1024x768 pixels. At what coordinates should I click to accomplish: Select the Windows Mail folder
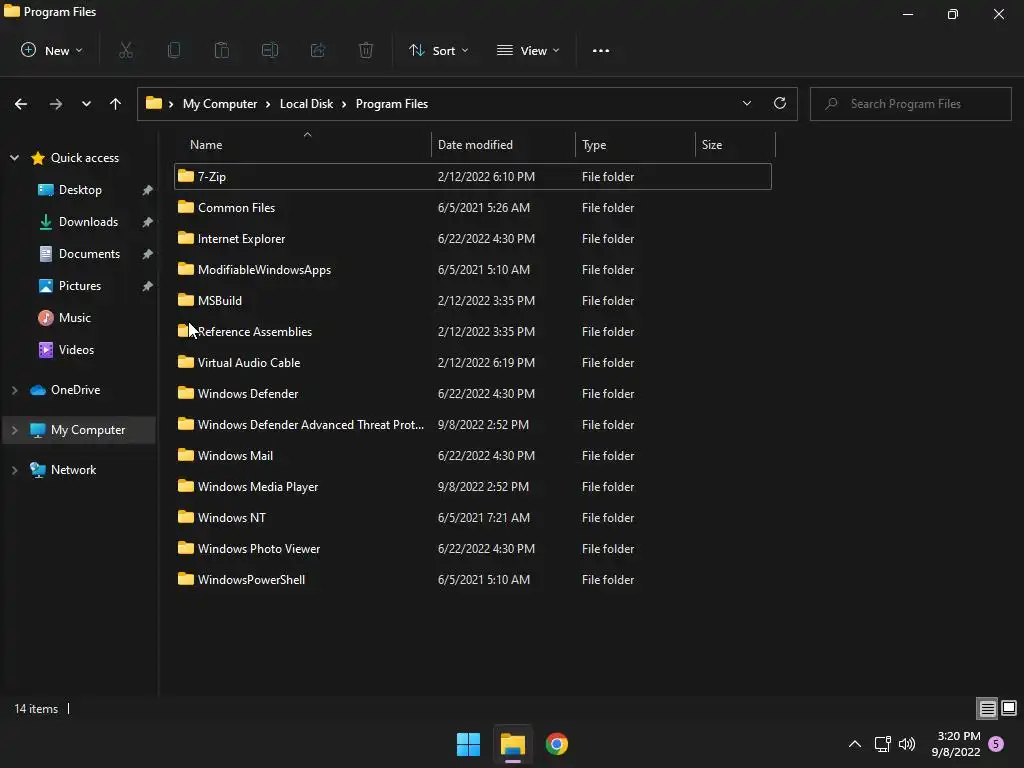[473, 456]
